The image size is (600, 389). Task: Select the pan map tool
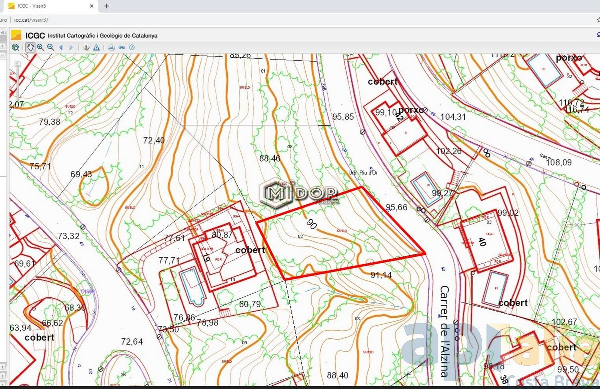point(30,47)
